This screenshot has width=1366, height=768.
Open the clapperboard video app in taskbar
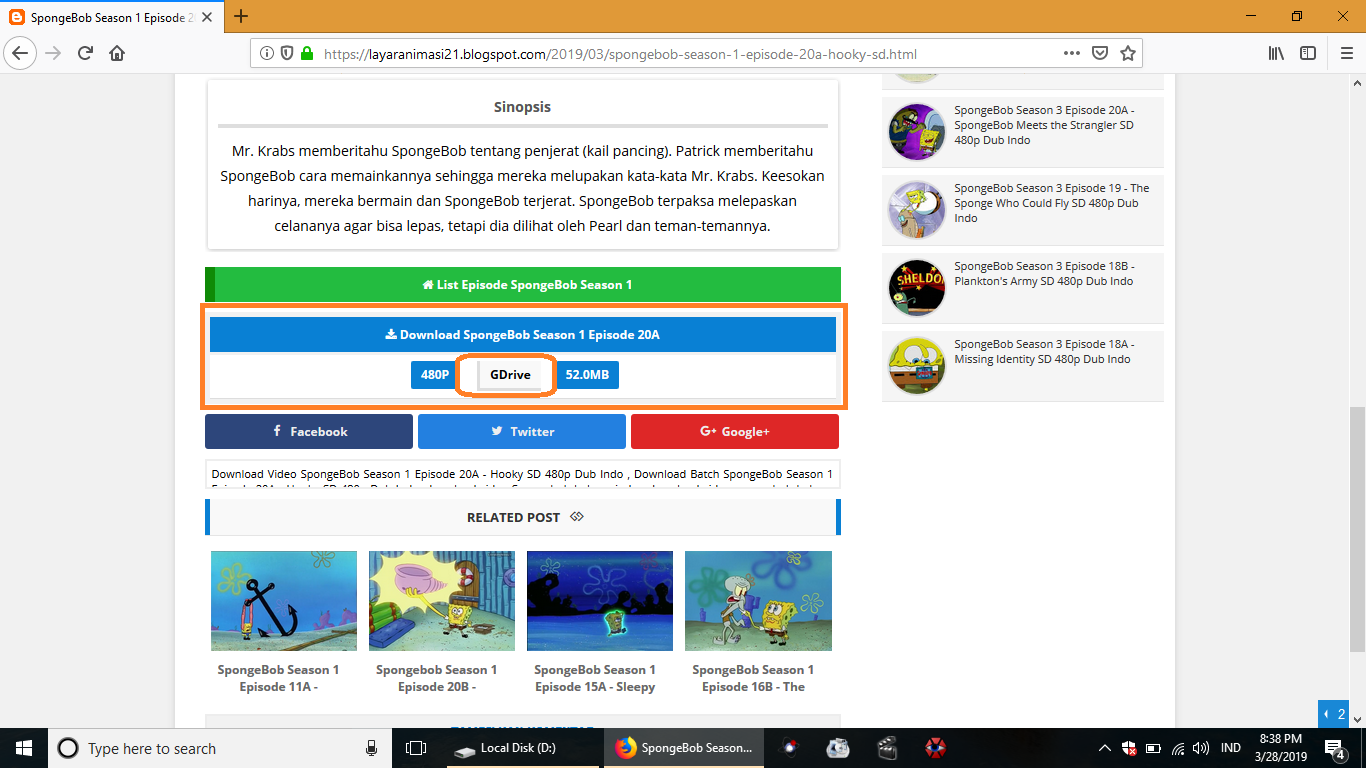click(886, 748)
